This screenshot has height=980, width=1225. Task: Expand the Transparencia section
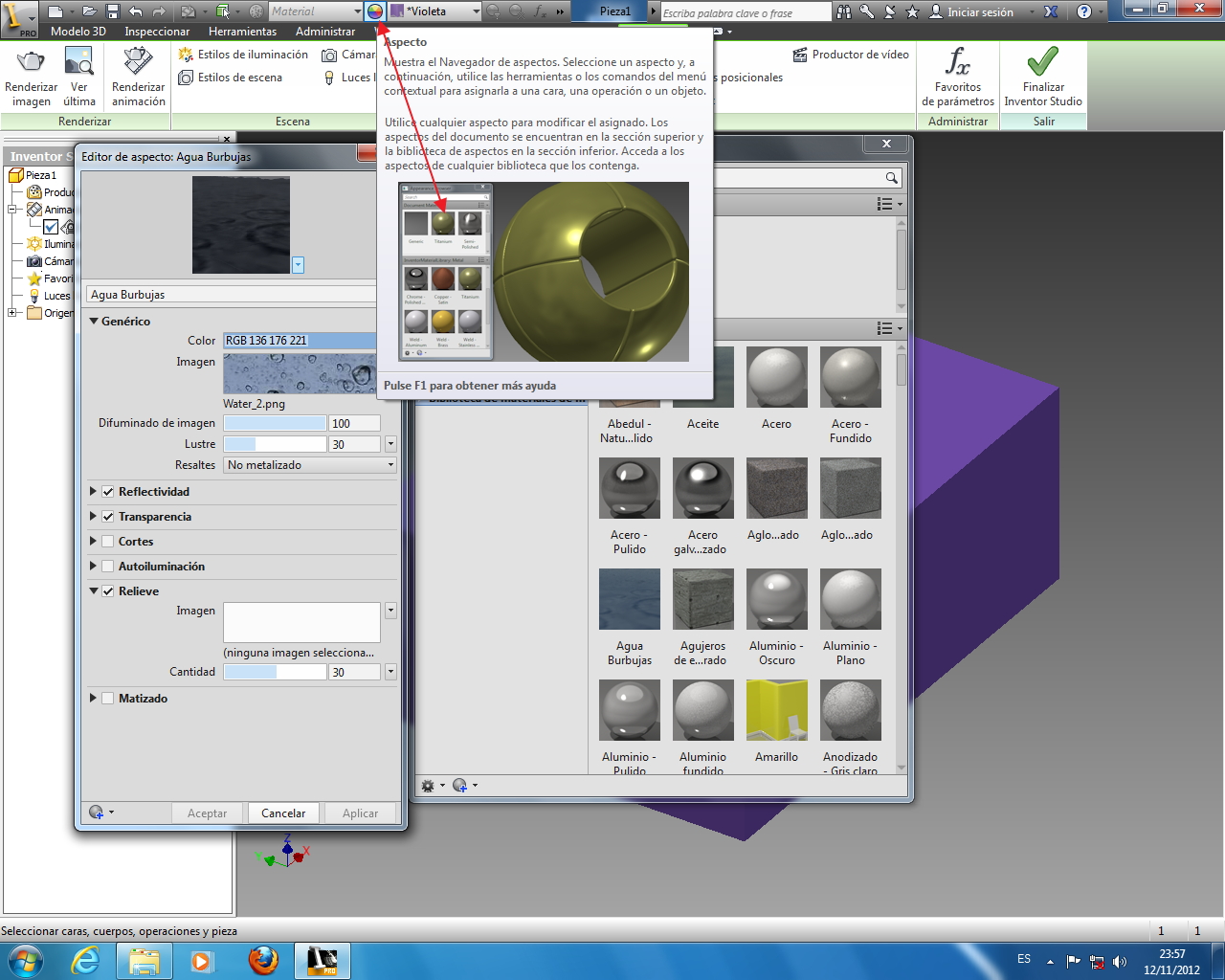[x=94, y=517]
